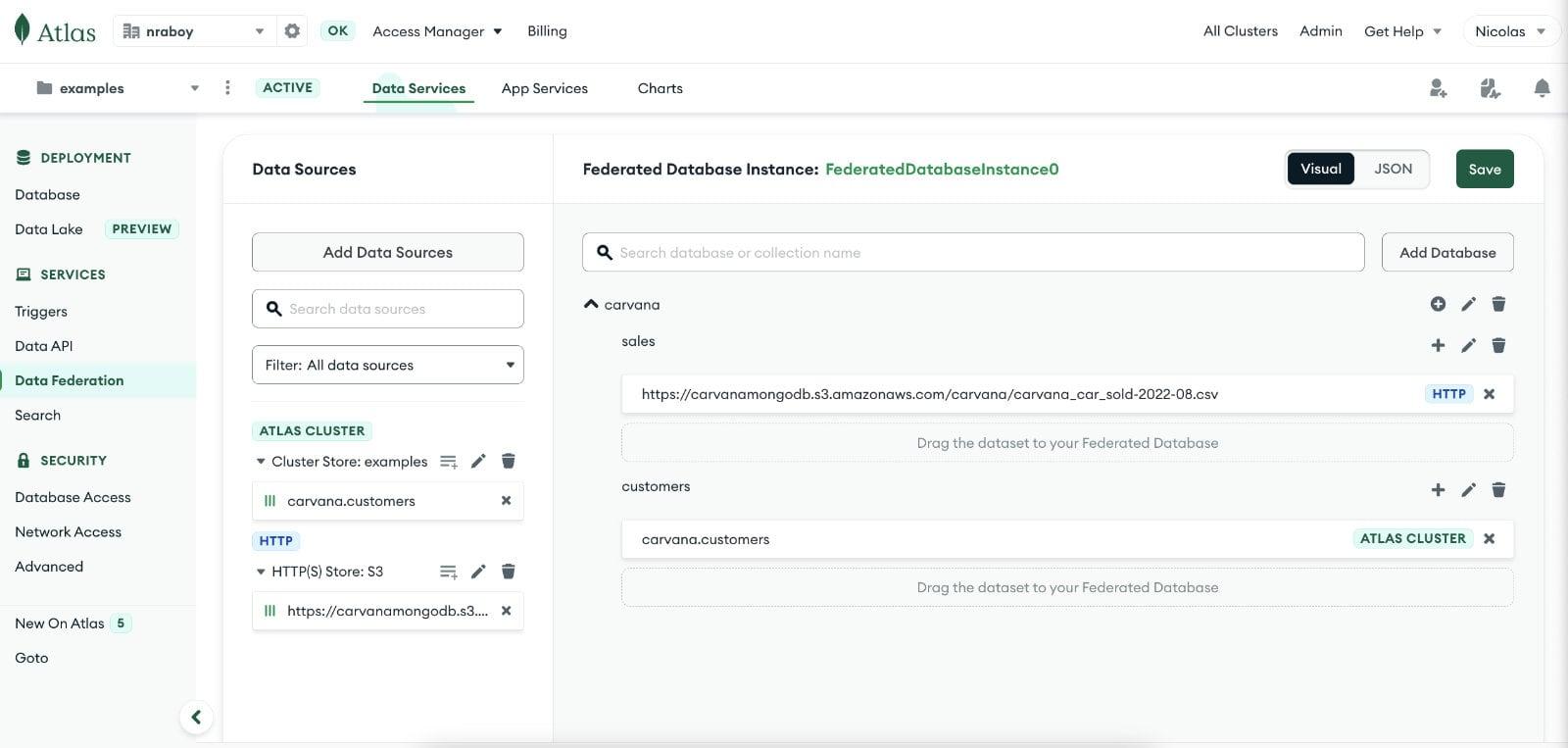The height and width of the screenshot is (748, 1568).
Task: Open the Filter: All data sources dropdown
Action: point(388,365)
